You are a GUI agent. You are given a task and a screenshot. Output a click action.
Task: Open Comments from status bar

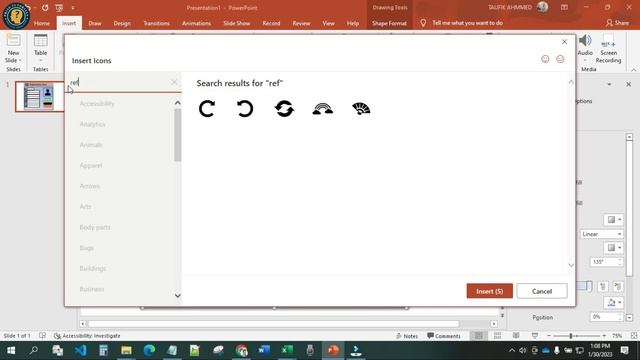(x=444, y=336)
